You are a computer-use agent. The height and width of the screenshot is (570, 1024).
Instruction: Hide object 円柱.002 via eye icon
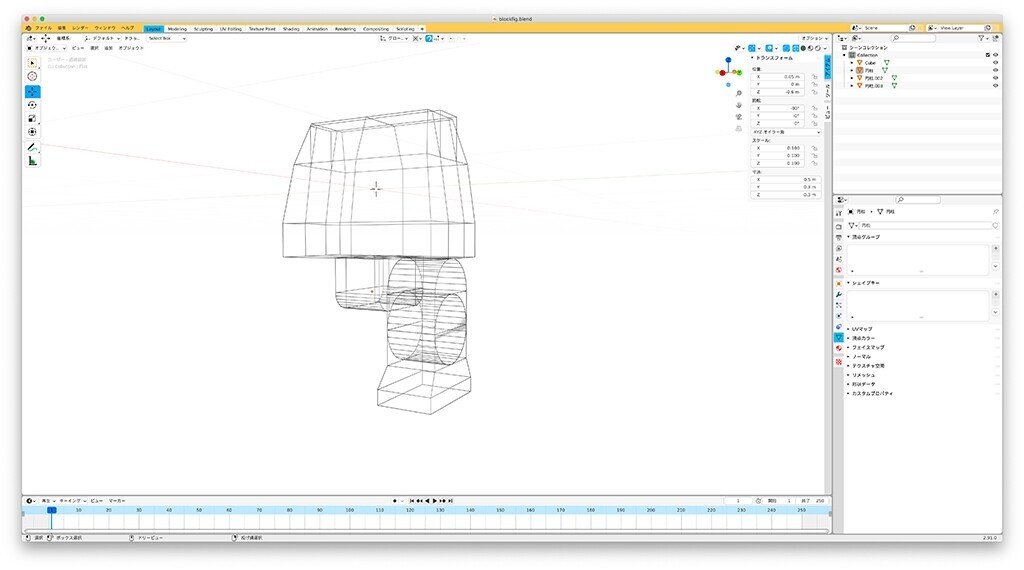(995, 78)
